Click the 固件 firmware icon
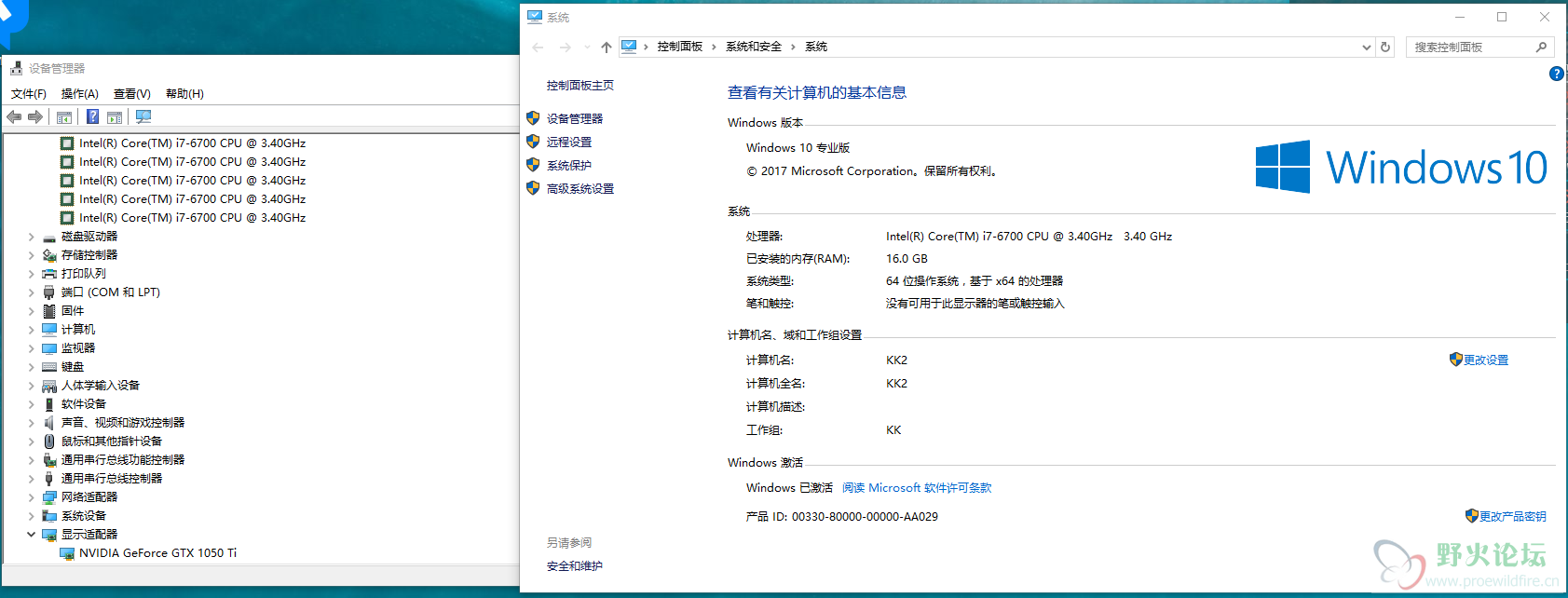This screenshot has width=1568, height=598. click(x=49, y=311)
